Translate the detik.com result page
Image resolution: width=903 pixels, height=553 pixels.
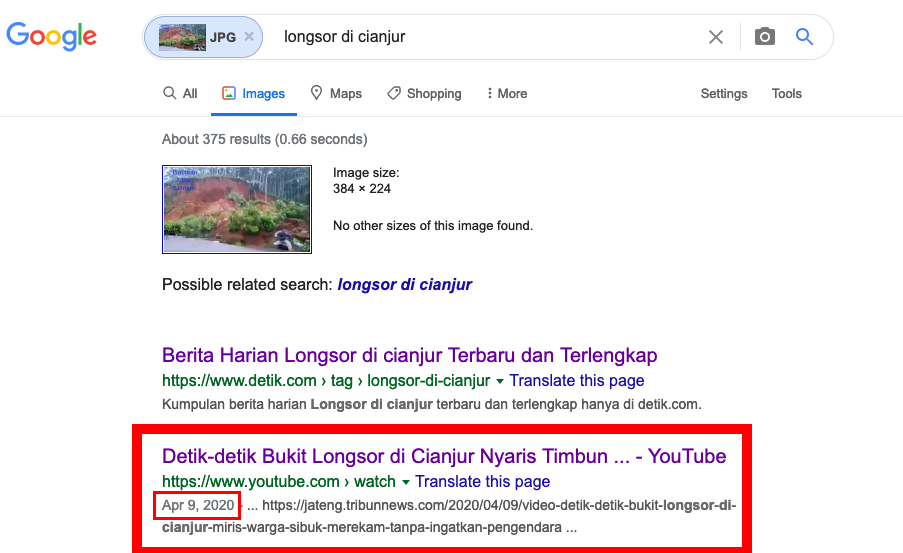(576, 381)
